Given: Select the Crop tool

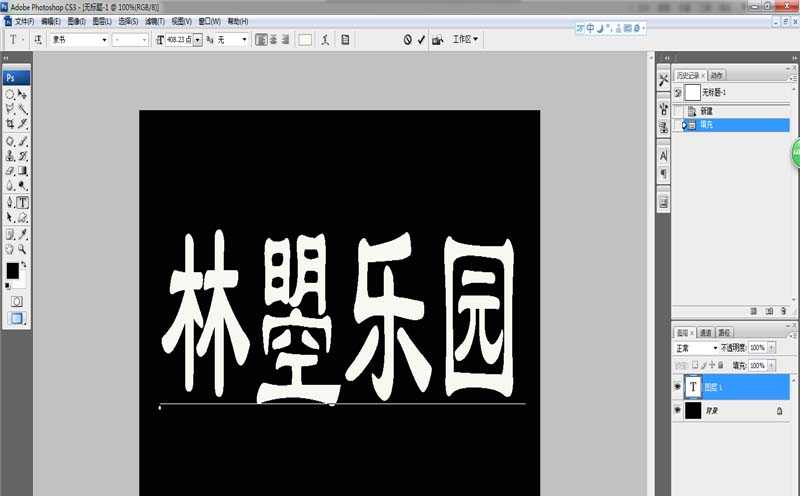Looking at the screenshot, I should pos(10,123).
